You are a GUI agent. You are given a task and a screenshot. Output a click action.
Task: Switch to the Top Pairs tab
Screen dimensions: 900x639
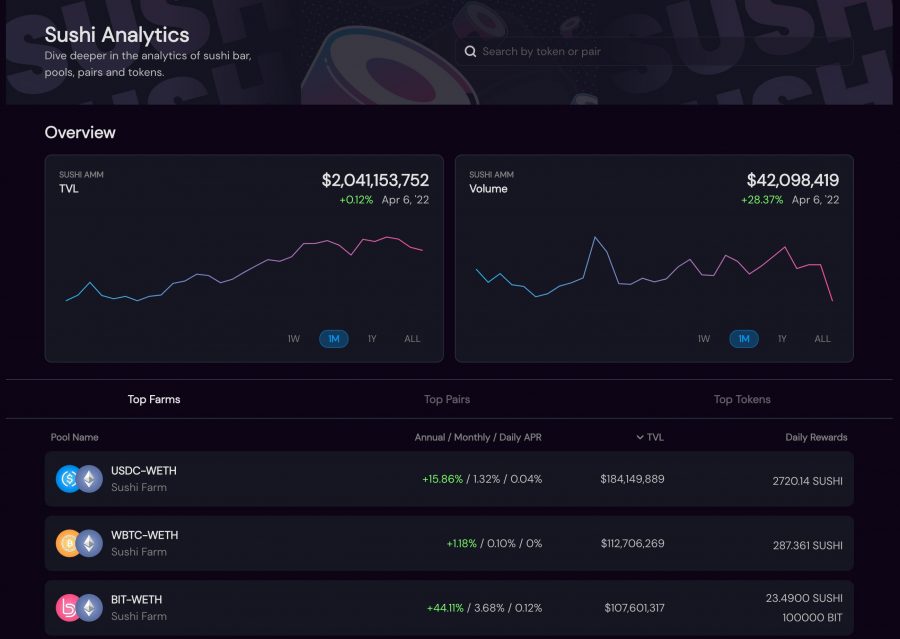[447, 399]
